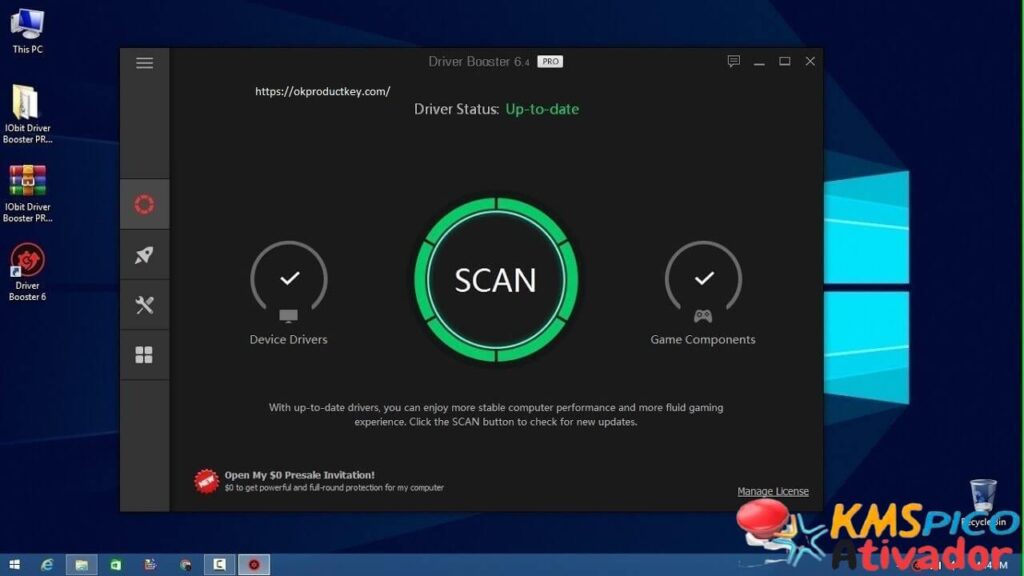Click the PRO badge in the title
Image resolution: width=1024 pixels, height=576 pixels.
(550, 61)
